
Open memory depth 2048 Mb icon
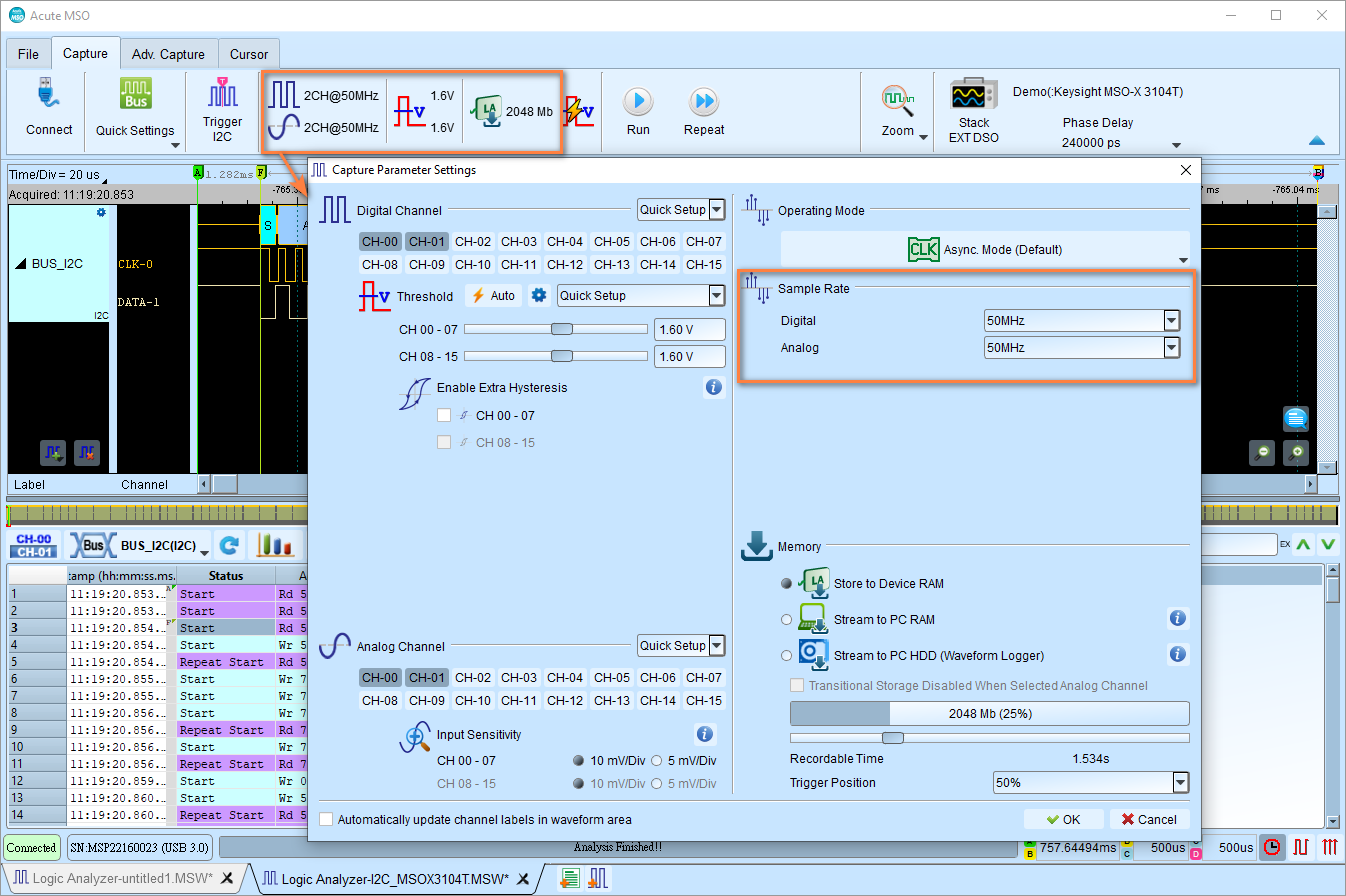(x=489, y=112)
